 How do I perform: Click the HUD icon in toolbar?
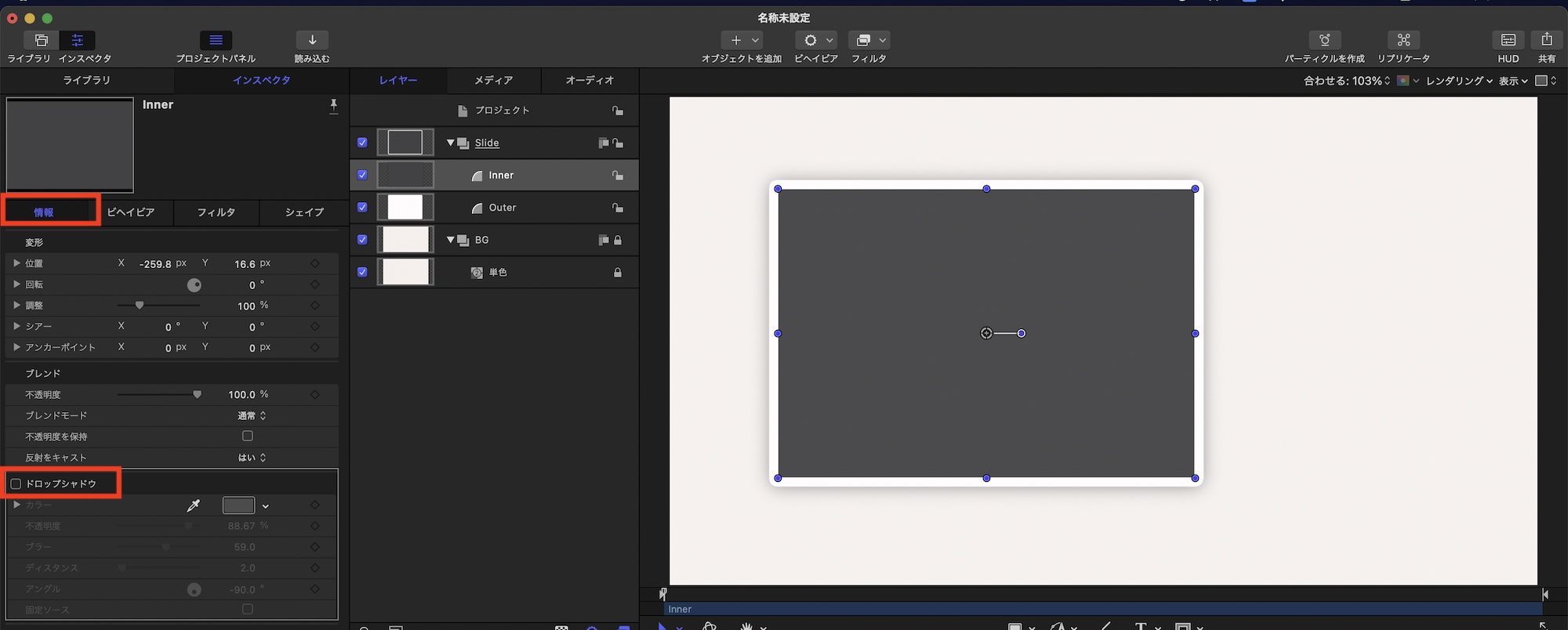tap(1508, 40)
